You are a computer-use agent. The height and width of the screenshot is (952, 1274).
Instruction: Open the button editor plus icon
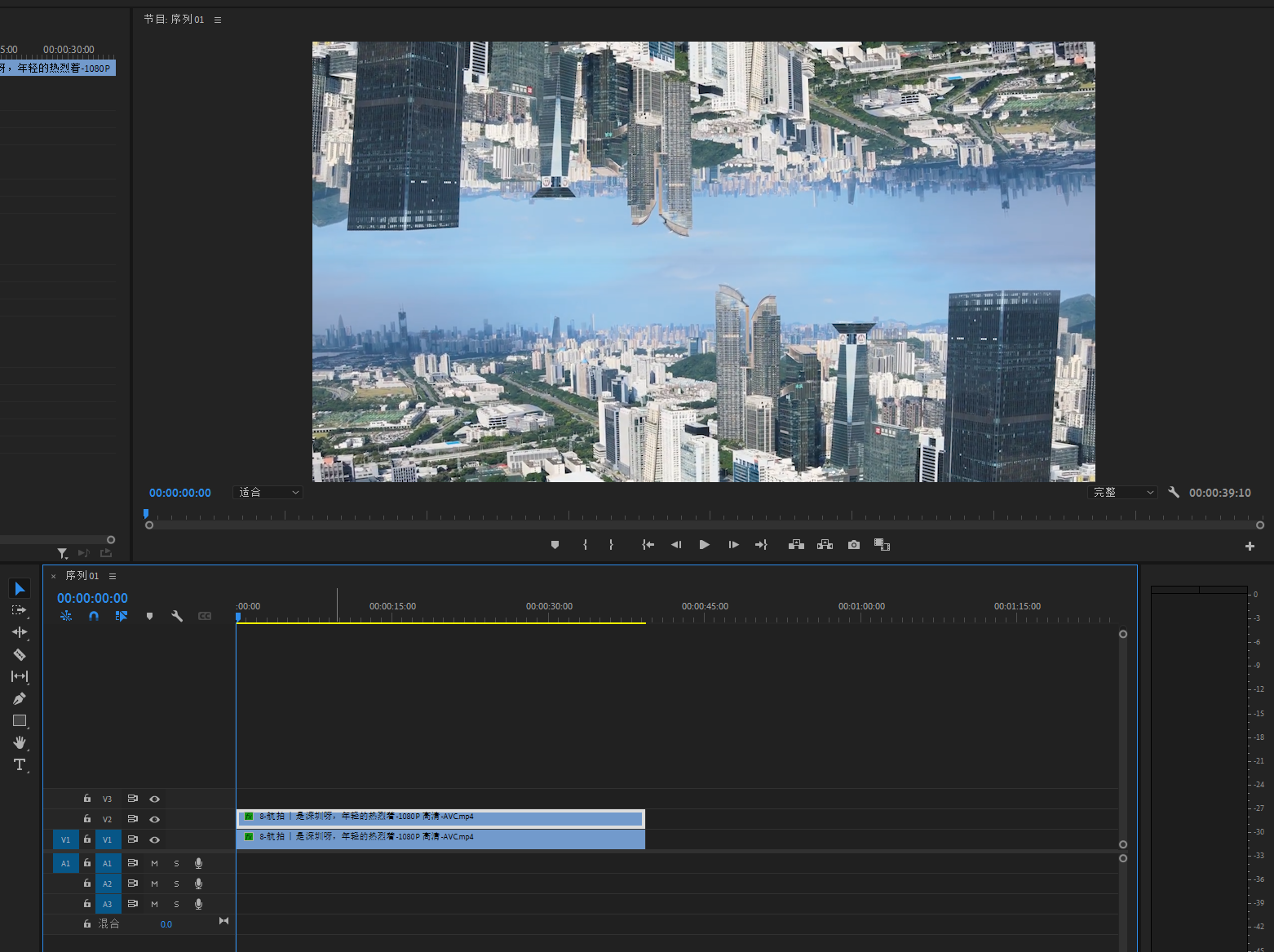[1250, 546]
